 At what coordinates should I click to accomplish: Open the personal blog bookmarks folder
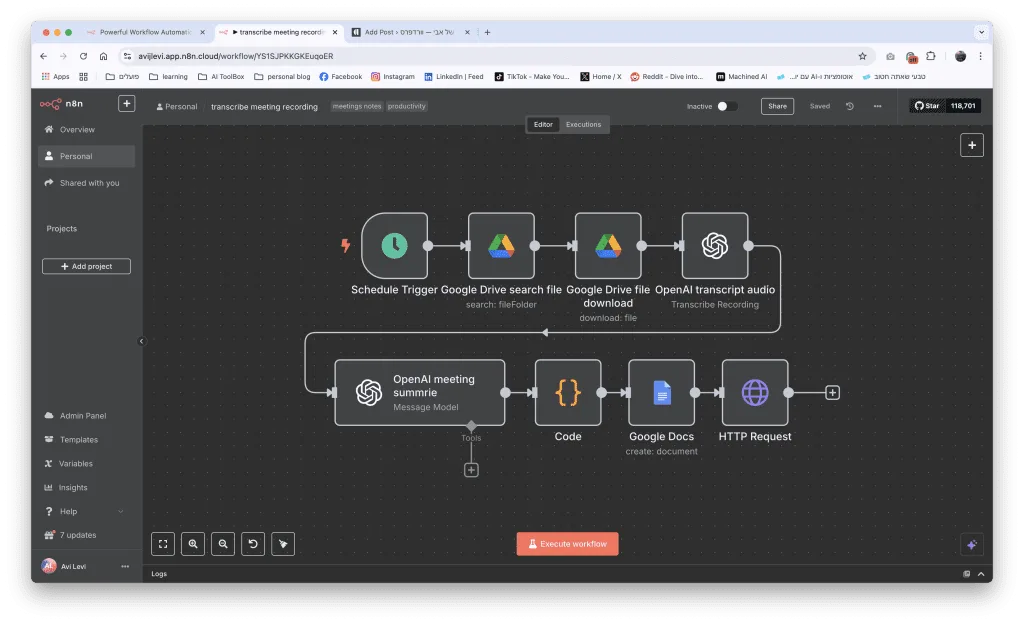[x=282, y=76]
